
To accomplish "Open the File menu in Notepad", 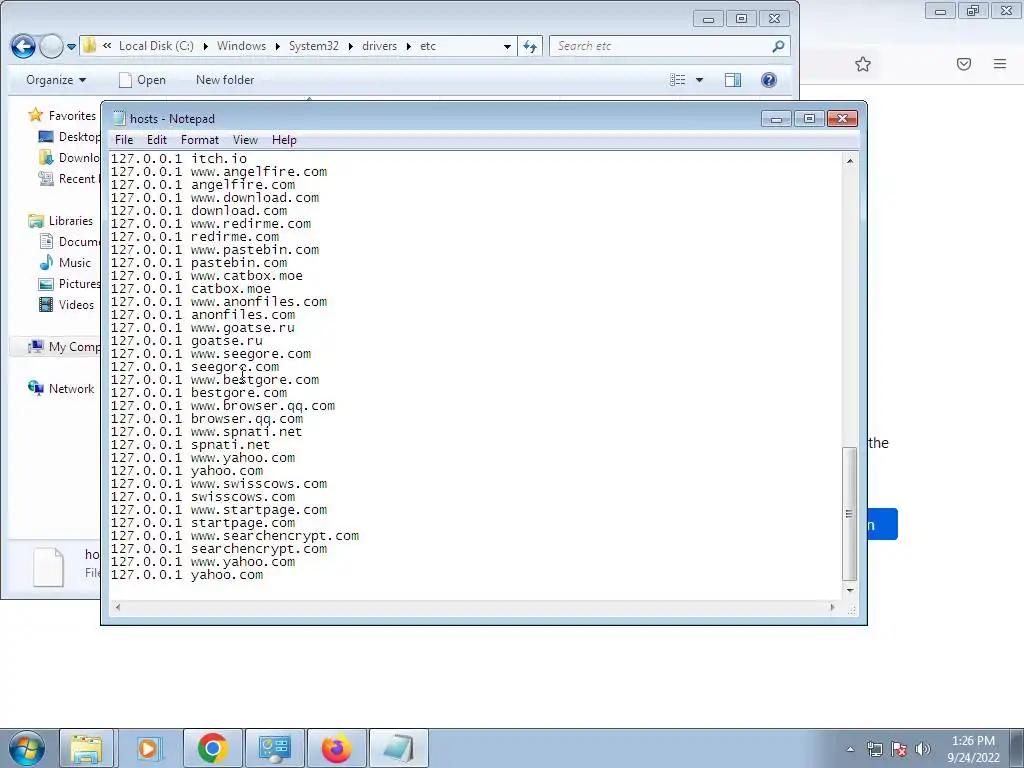I will click(x=123, y=140).
